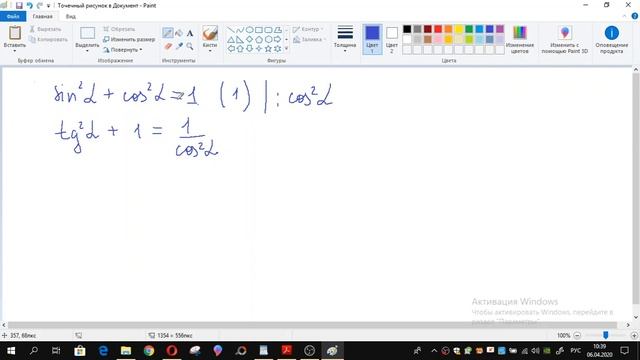Choose the oval shape
Viewport: 640px width, 360px height.
(x=249, y=30)
